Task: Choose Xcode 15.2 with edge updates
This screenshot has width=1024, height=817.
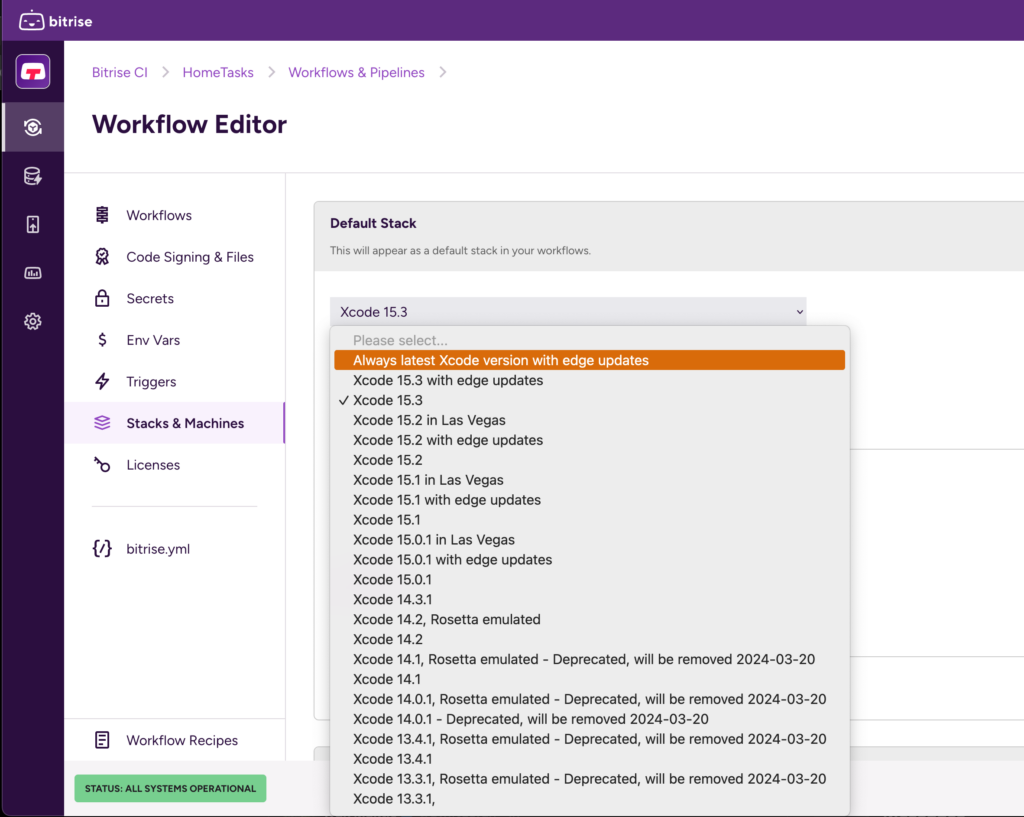Action: click(x=589, y=440)
